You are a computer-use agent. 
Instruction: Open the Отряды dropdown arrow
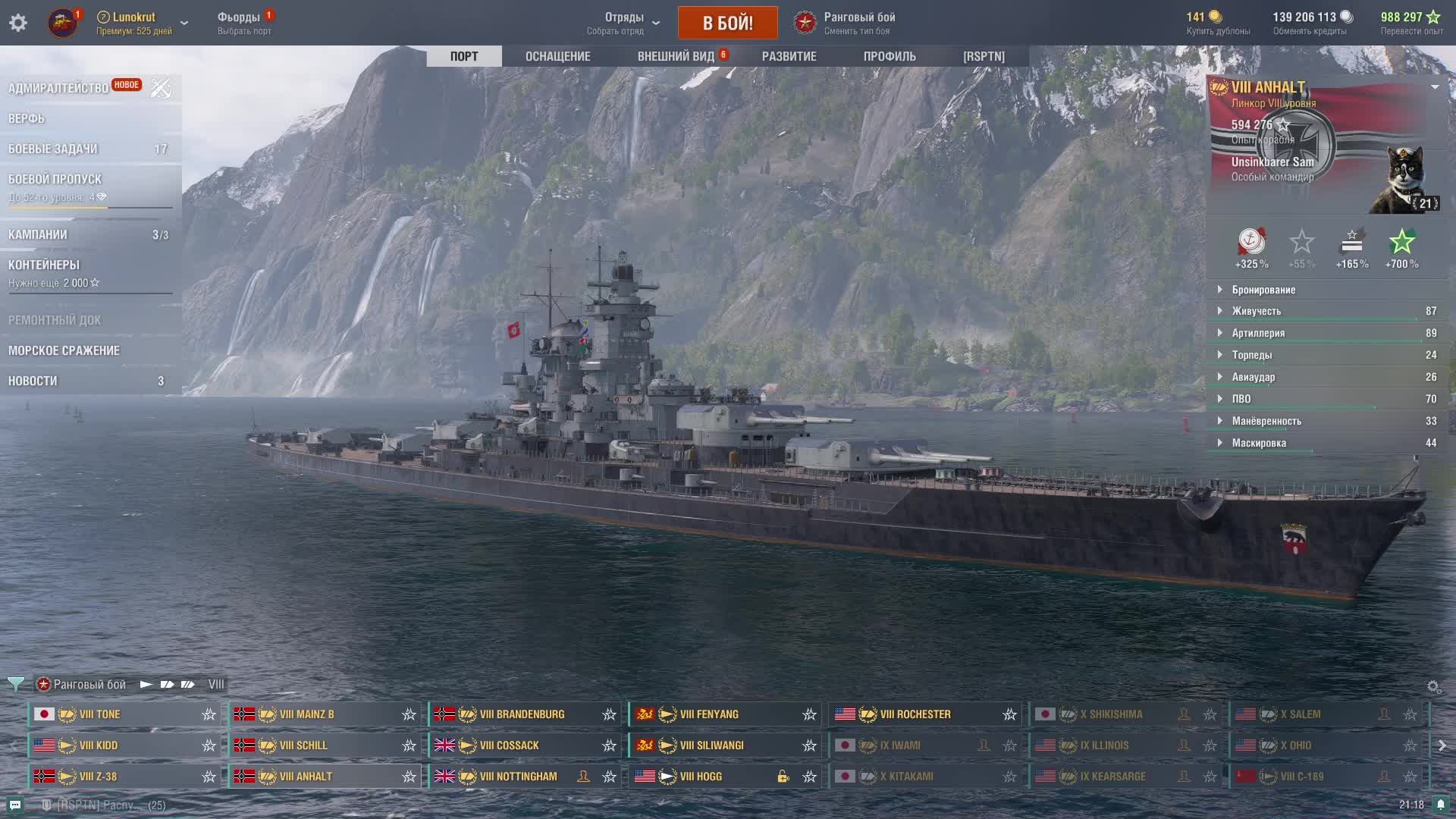tap(656, 23)
